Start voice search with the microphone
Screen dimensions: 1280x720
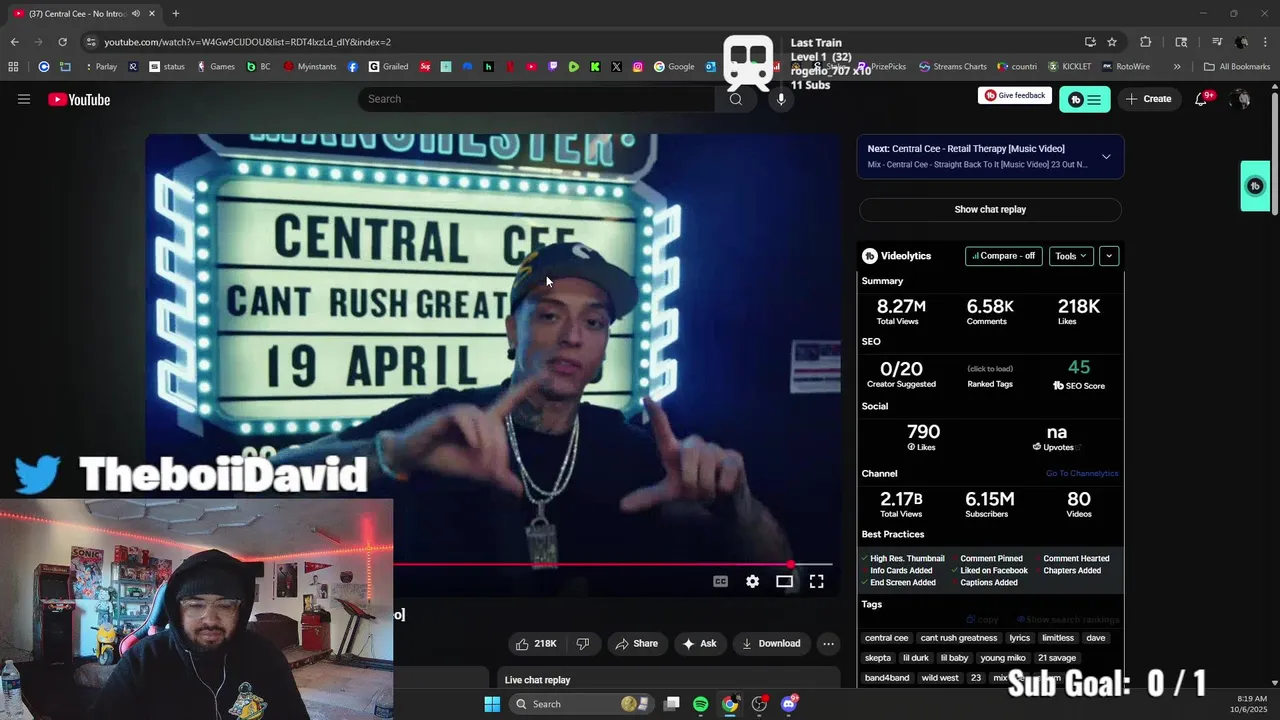click(781, 99)
